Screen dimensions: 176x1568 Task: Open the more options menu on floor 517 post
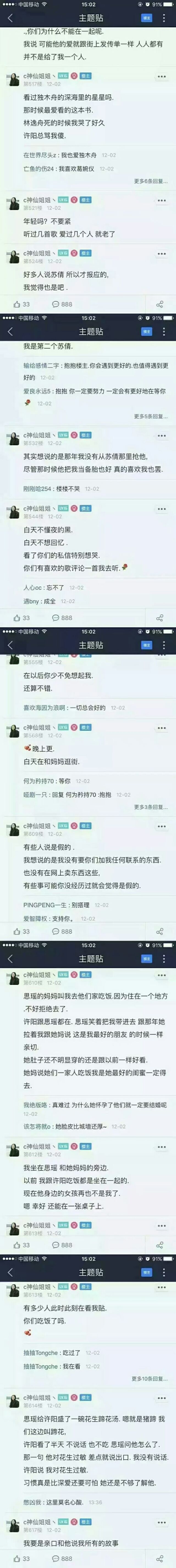[161, 77]
